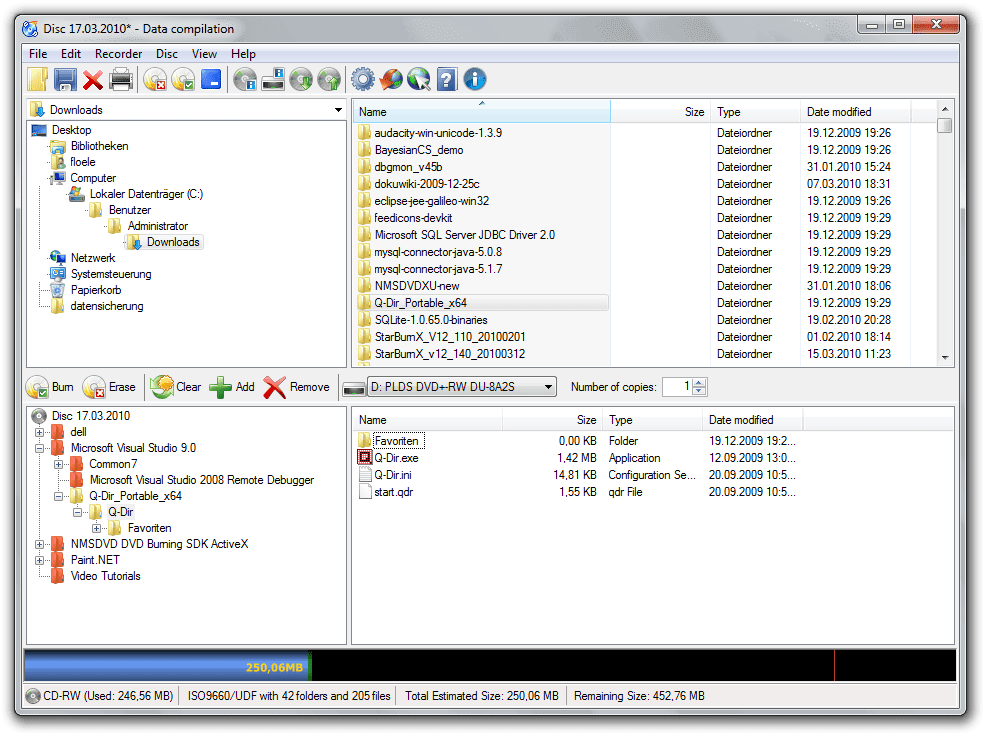Image resolution: width=985 pixels, height=734 pixels.
Task: Open a compilation with the yellow folder icon
Action: (x=38, y=80)
